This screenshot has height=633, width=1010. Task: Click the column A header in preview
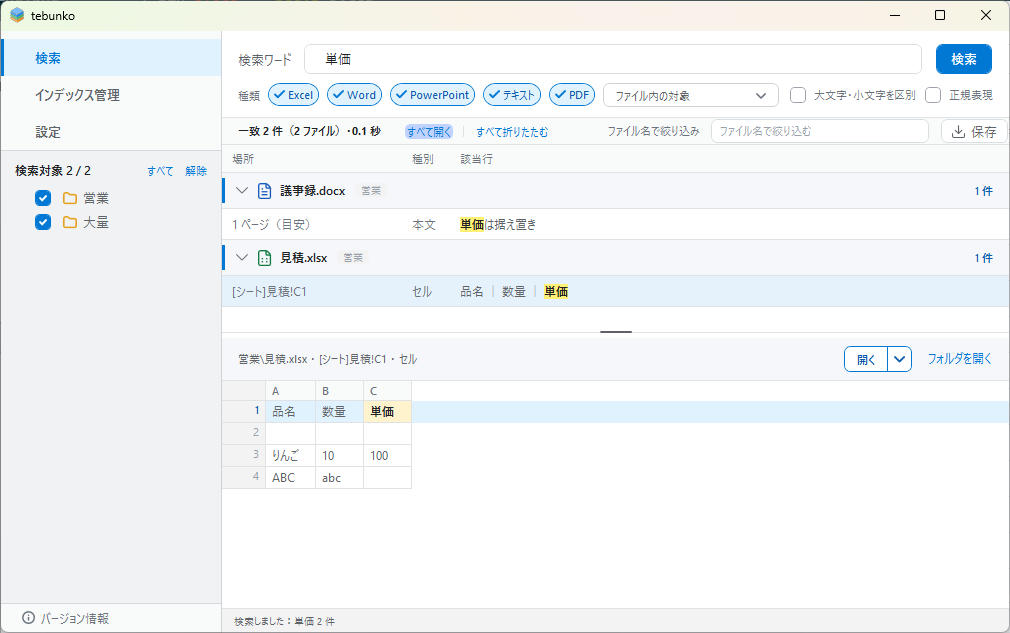coord(291,391)
